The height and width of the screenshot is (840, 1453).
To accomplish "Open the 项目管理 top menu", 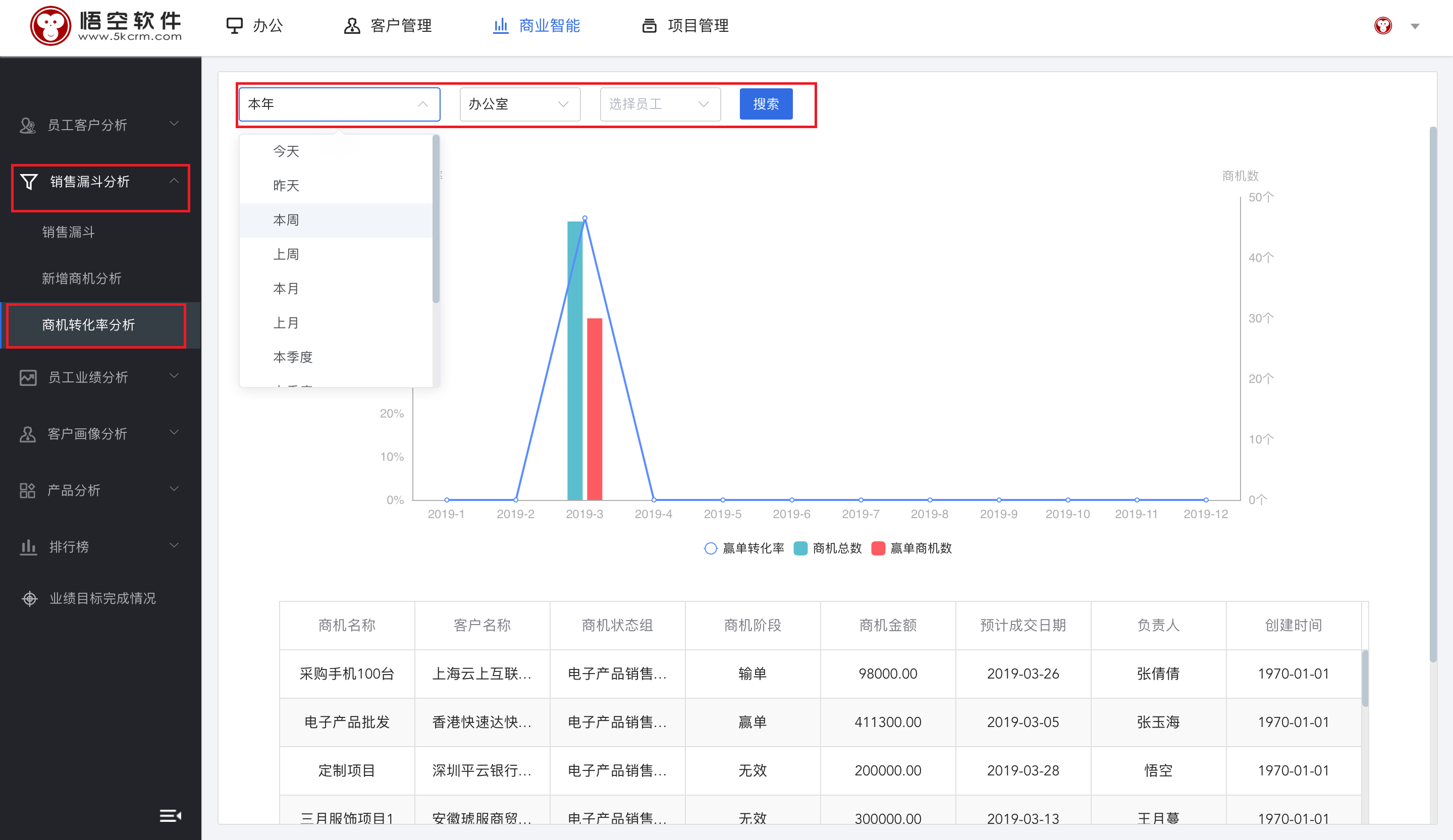I will (x=685, y=26).
